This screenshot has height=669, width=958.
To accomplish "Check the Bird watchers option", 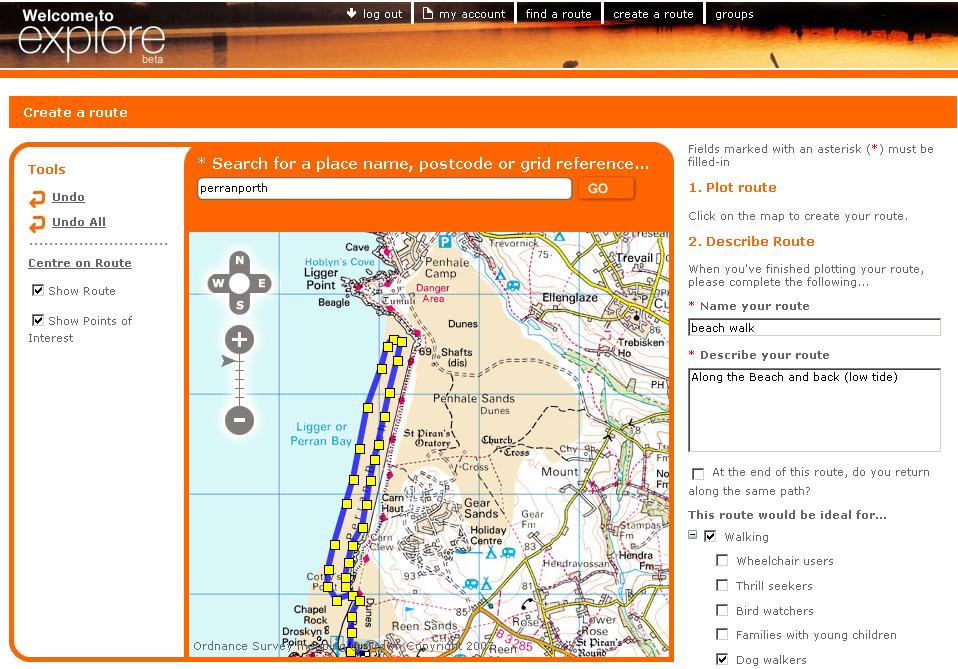I will [x=722, y=610].
